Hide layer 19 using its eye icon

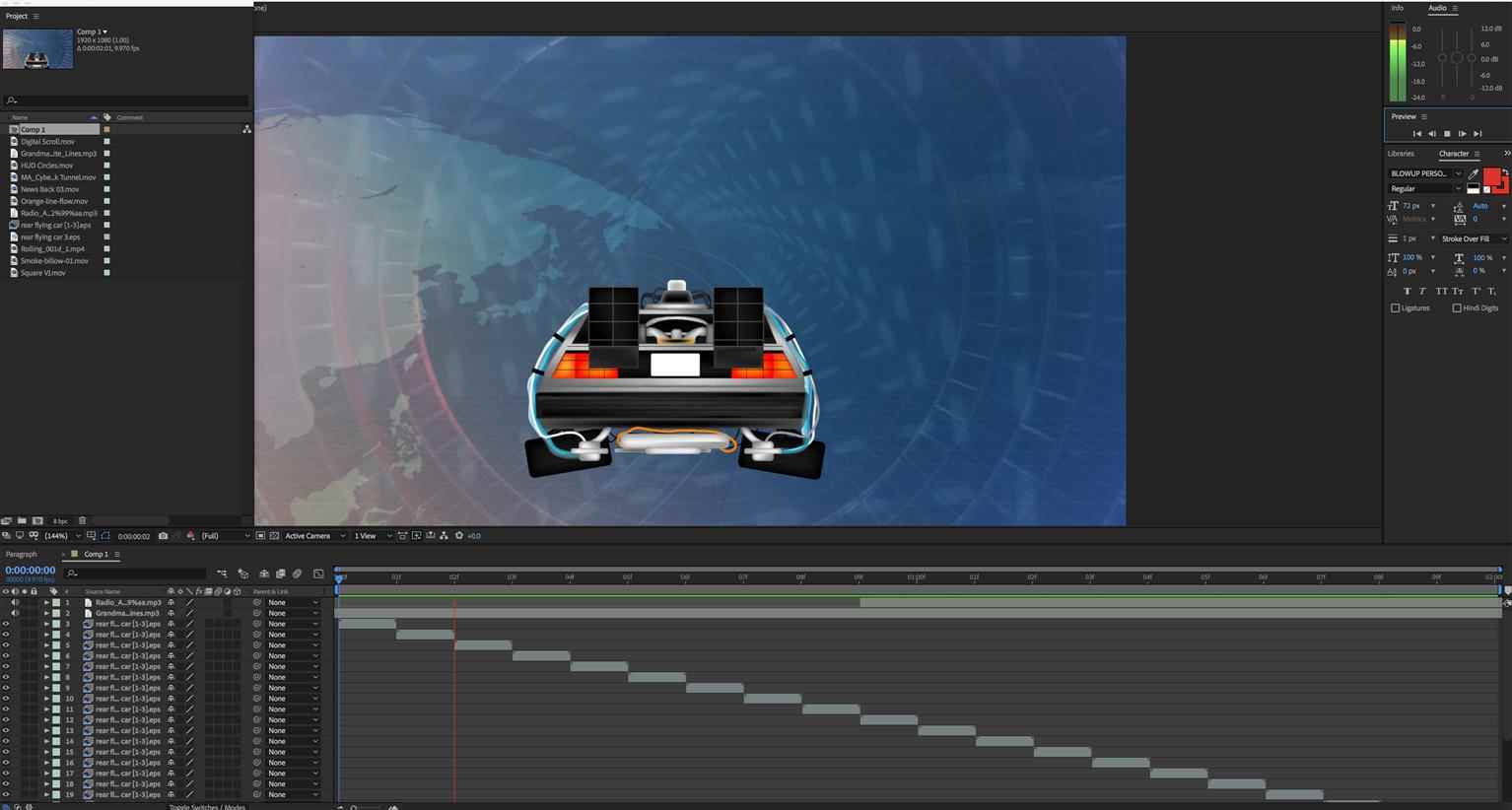point(6,794)
